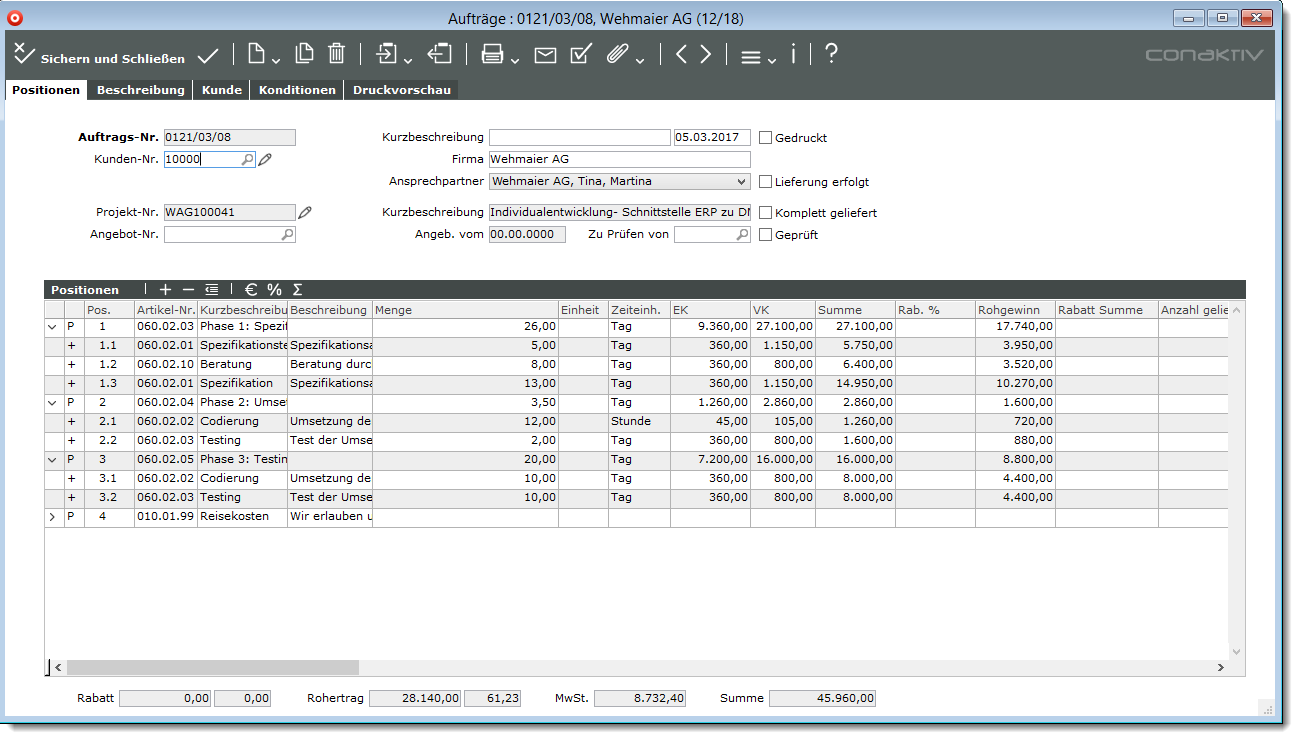This screenshot has width=1298, height=739.
Task: Add a position with the plus icon
Action: pos(165,290)
